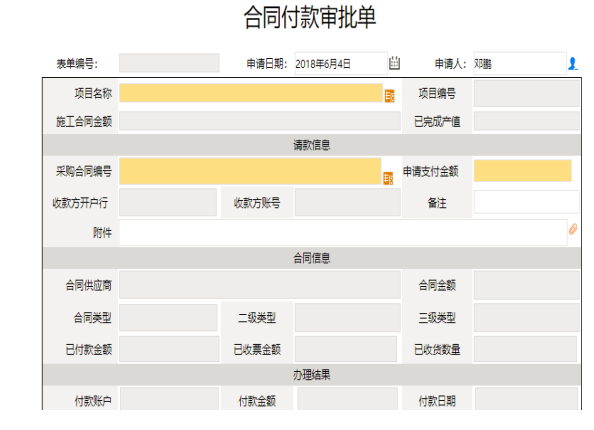Click the 申请支付金额 label
The height and width of the screenshot is (430, 594).
(431, 171)
